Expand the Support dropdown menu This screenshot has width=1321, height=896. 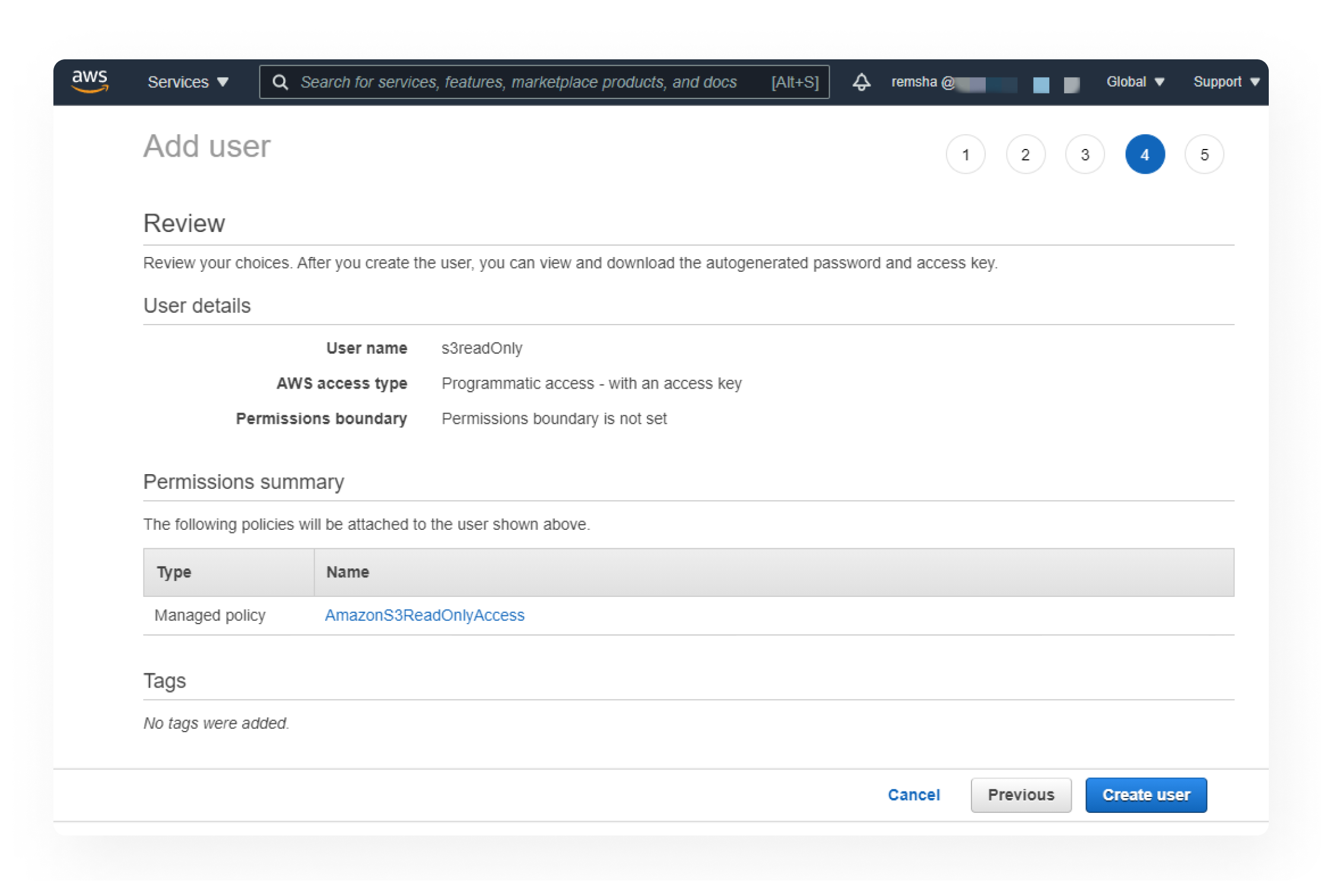tap(1226, 82)
